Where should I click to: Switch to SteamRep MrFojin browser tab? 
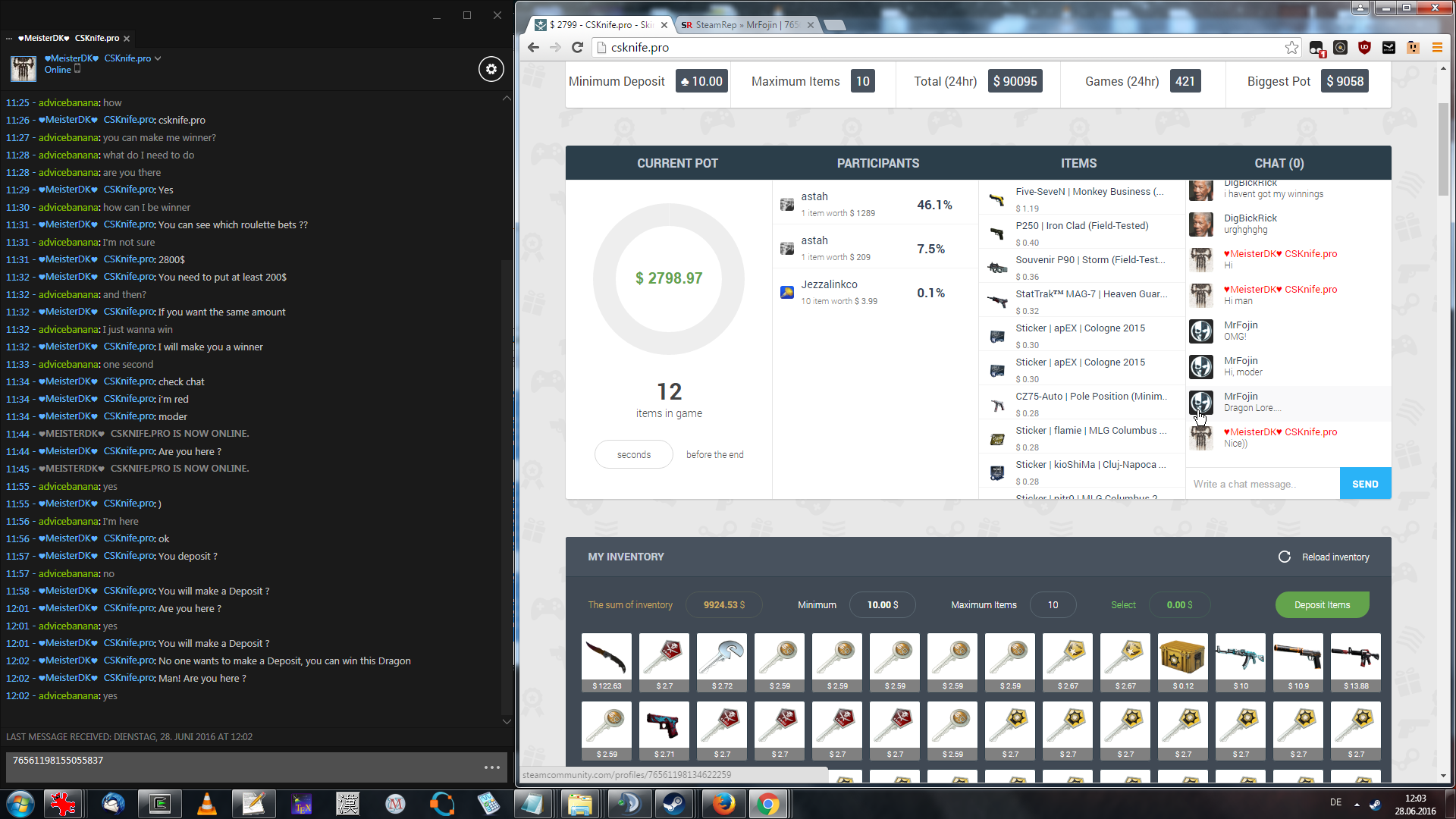pyautogui.click(x=739, y=25)
